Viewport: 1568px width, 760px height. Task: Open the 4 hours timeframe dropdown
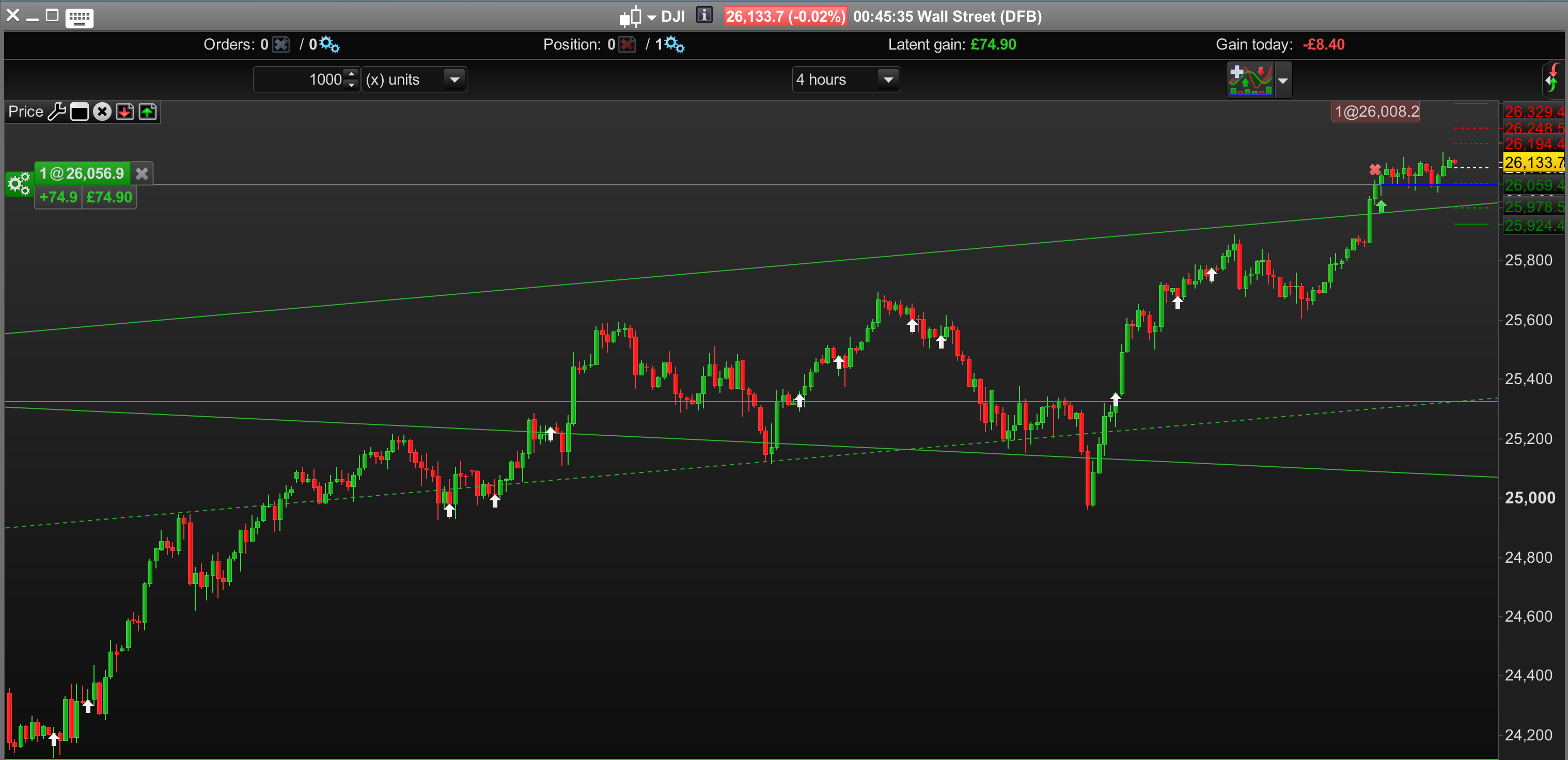click(x=888, y=80)
